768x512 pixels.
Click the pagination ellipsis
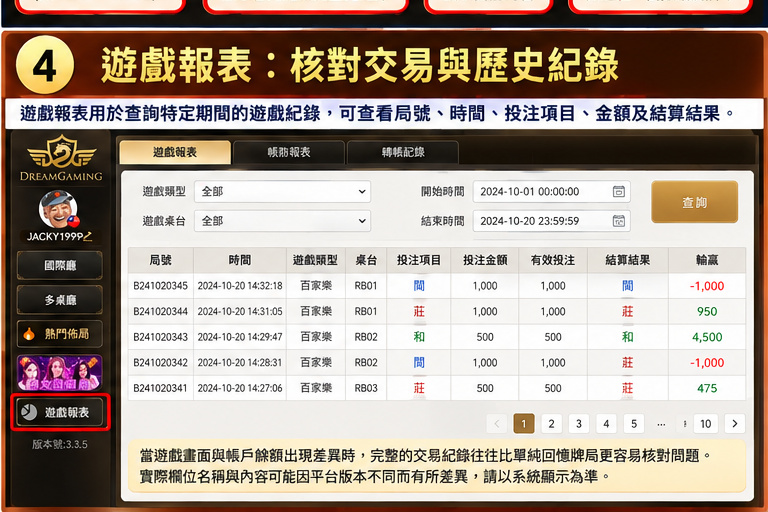click(661, 424)
